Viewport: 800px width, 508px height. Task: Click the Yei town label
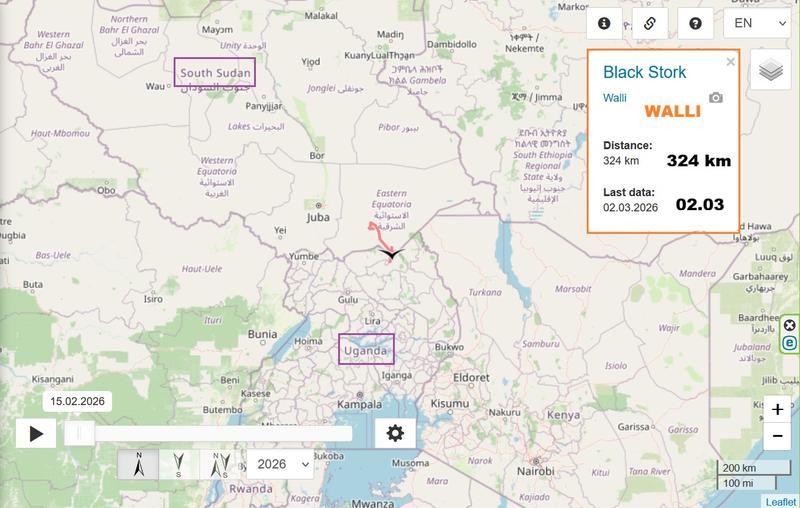click(x=280, y=231)
